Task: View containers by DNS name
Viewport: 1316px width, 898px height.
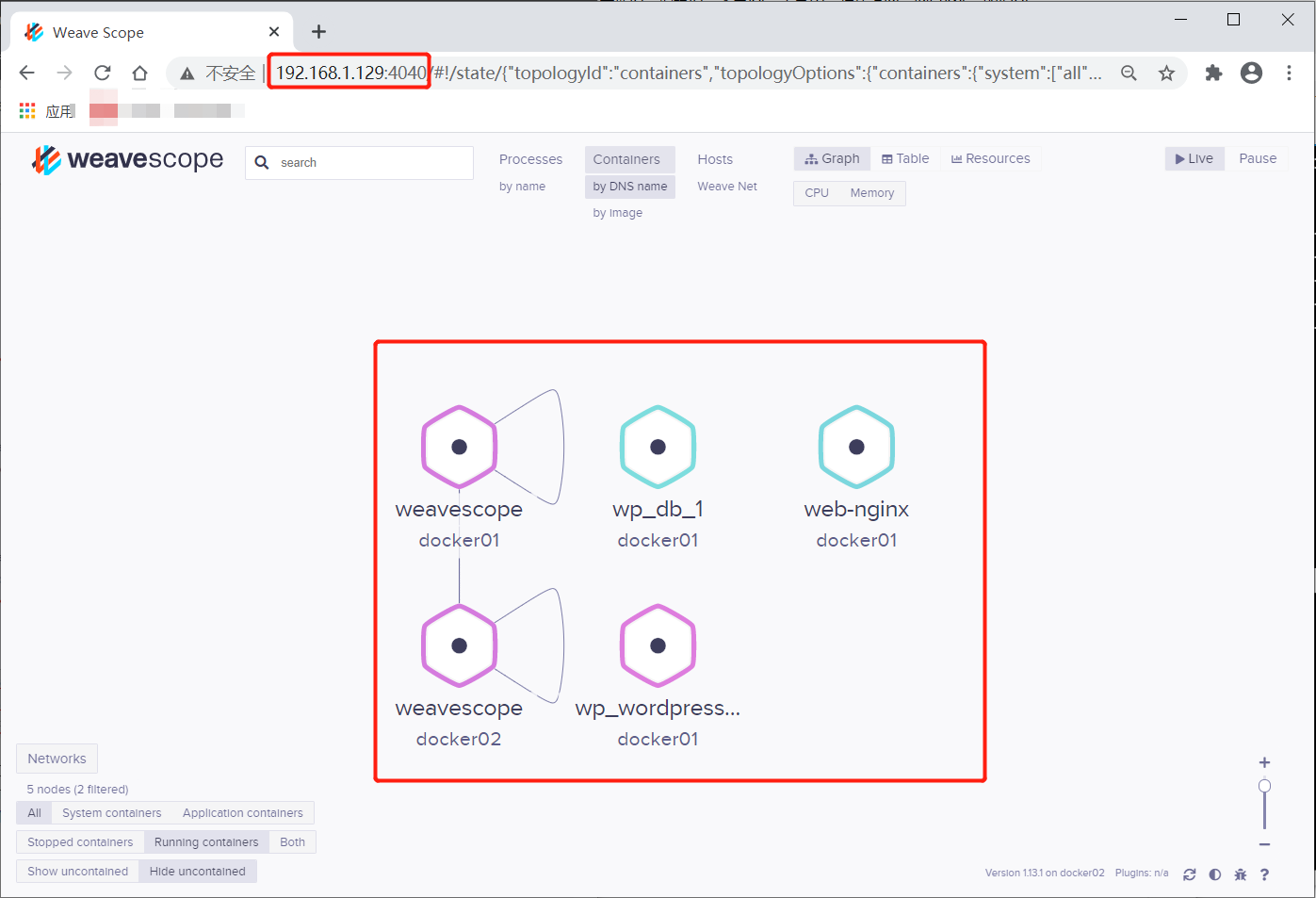Action: pos(630,187)
